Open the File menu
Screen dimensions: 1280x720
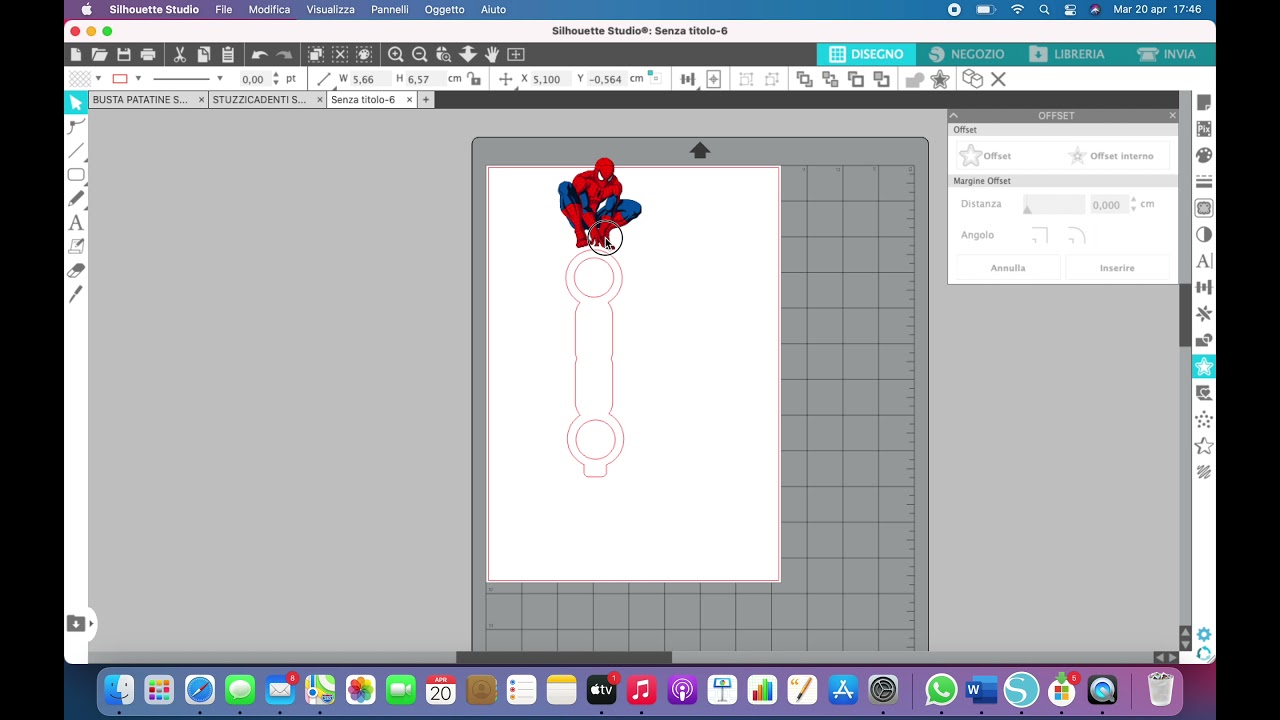point(224,9)
